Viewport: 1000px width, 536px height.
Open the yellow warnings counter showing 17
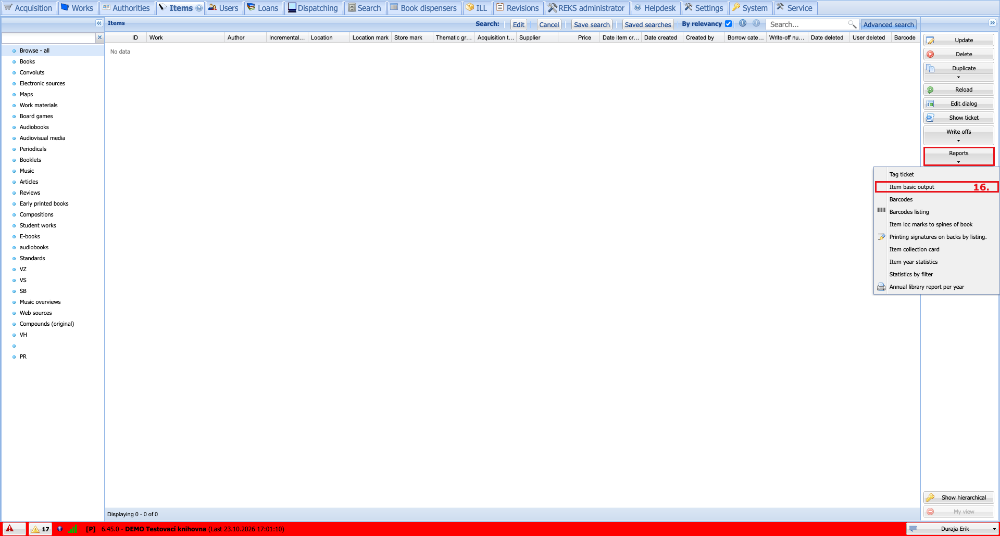(41, 529)
